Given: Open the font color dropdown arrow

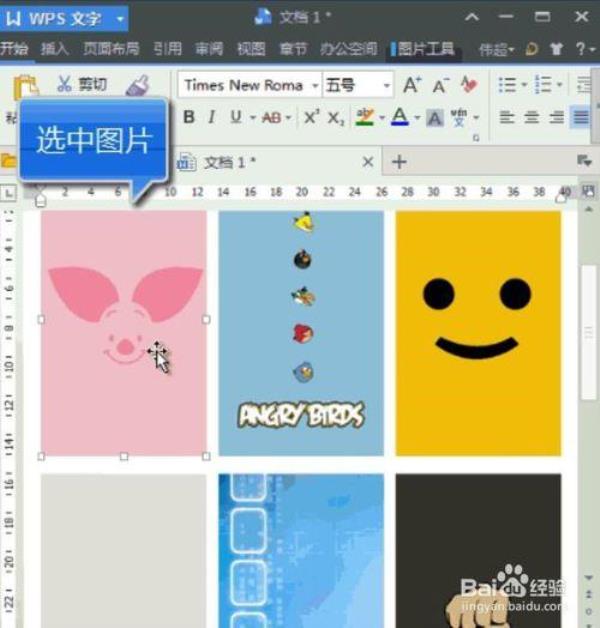Looking at the screenshot, I should pos(417,118).
